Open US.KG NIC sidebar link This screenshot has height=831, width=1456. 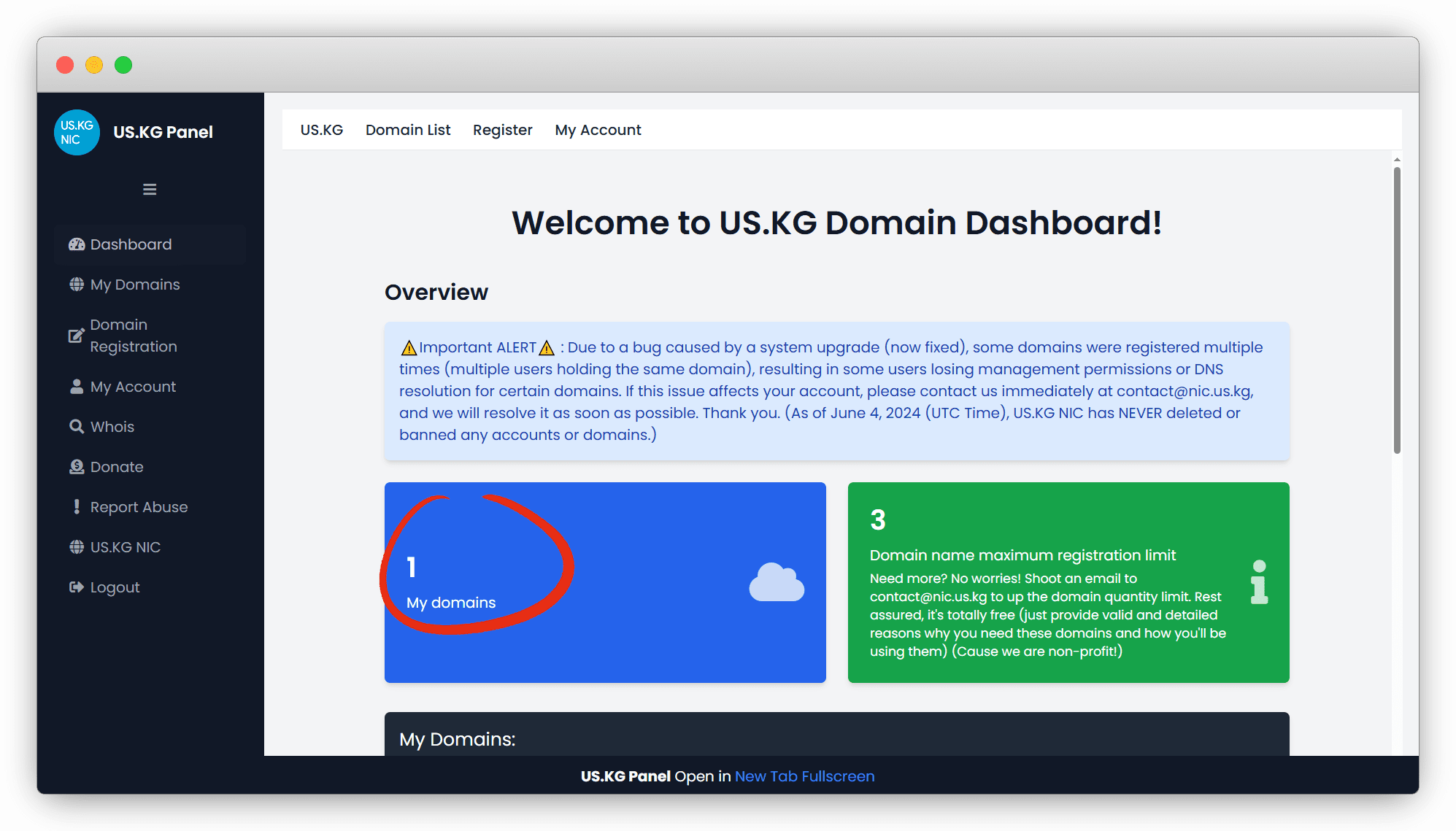(125, 547)
